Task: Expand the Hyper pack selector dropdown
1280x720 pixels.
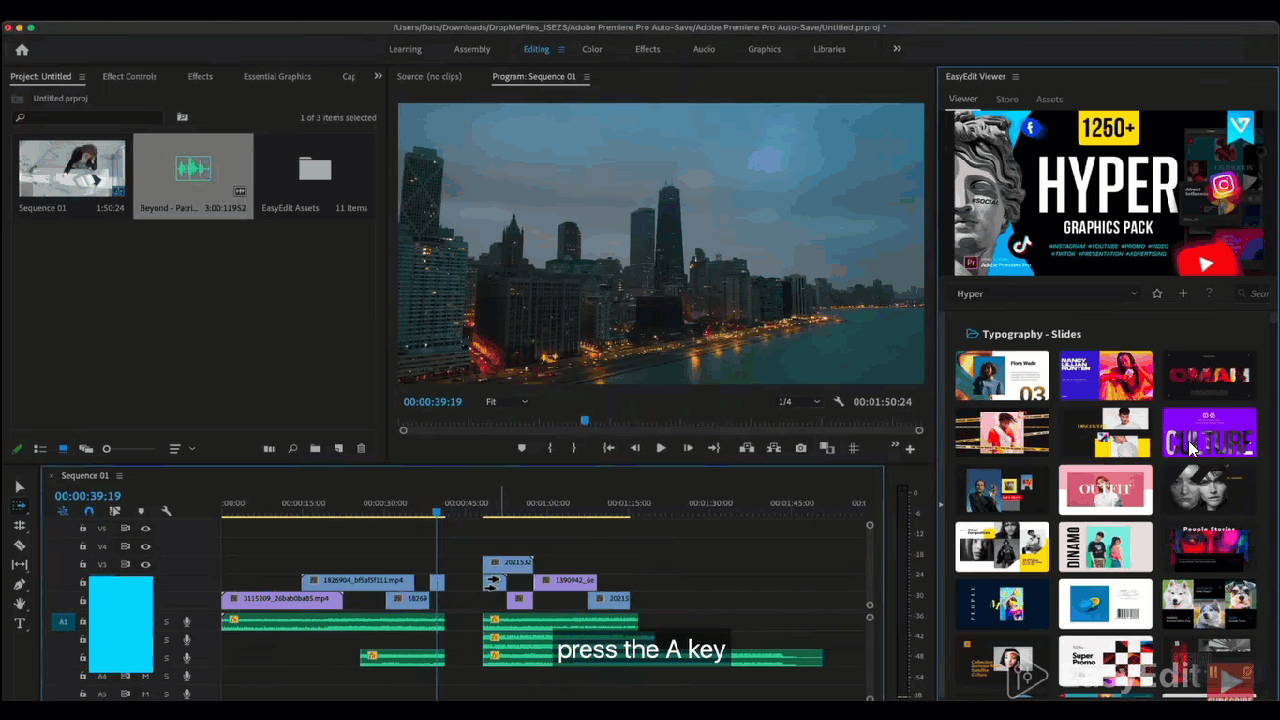Action: [x=1133, y=294]
